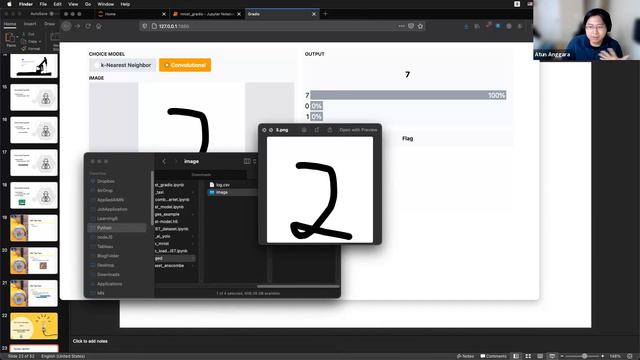
Task: Select slide 22 thumbnail
Action: [34, 326]
